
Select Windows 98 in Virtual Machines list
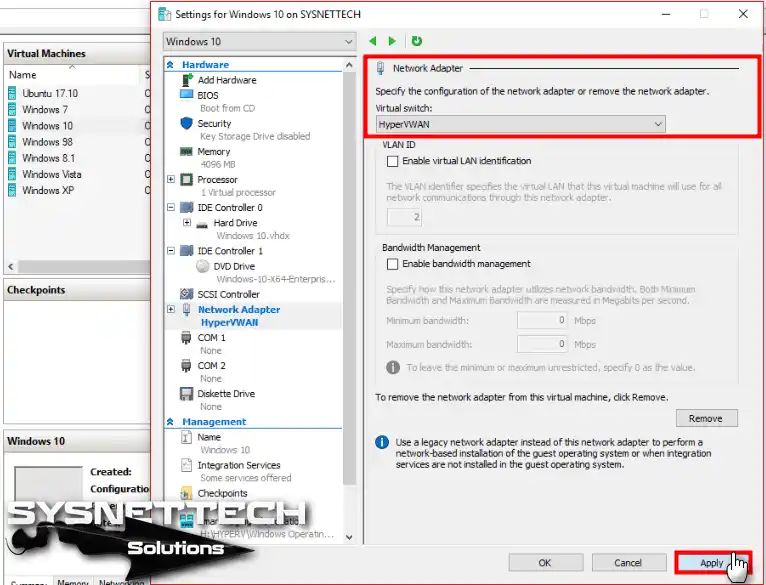(47, 142)
